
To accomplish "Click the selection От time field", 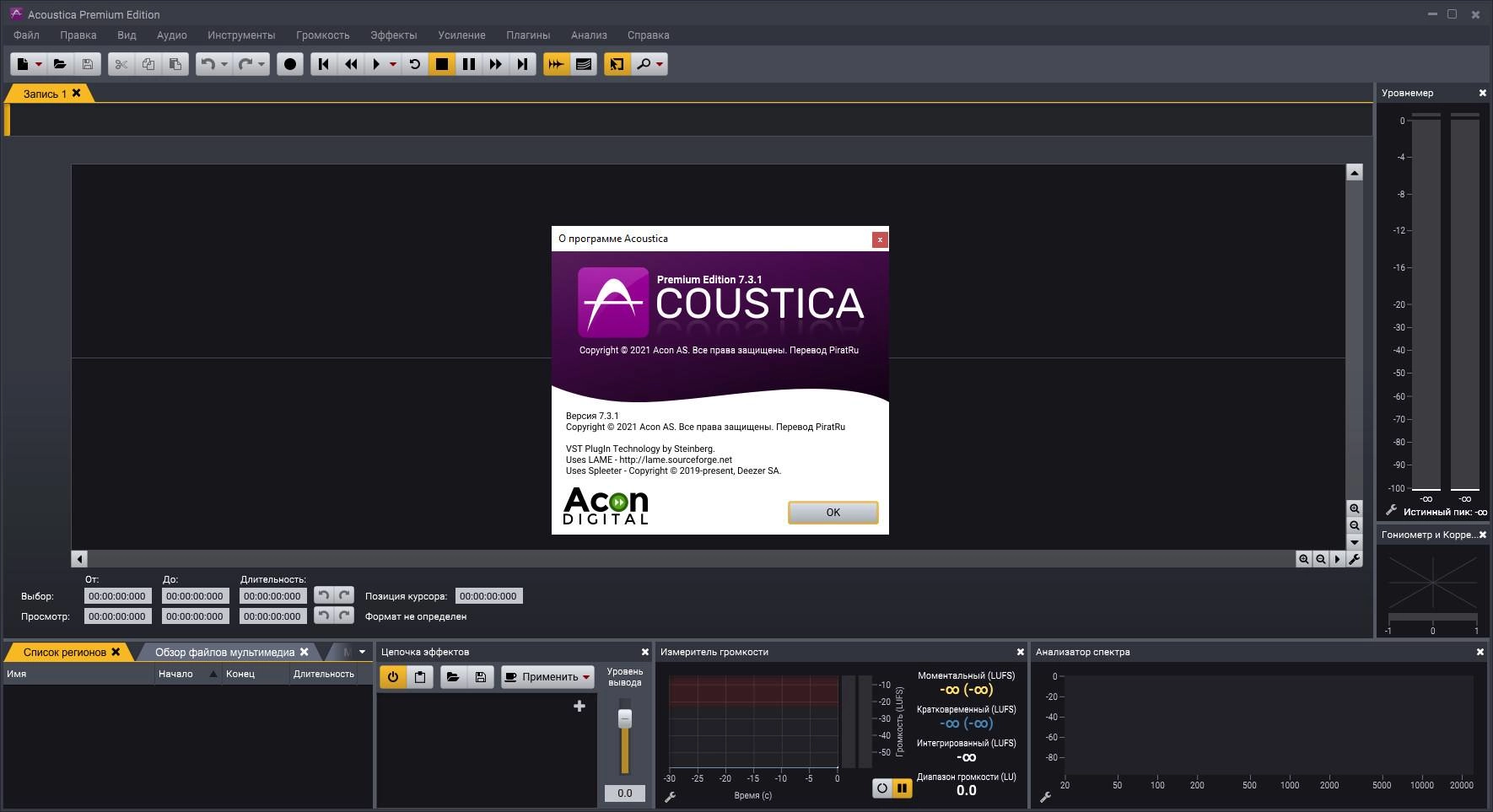I will coord(118,596).
